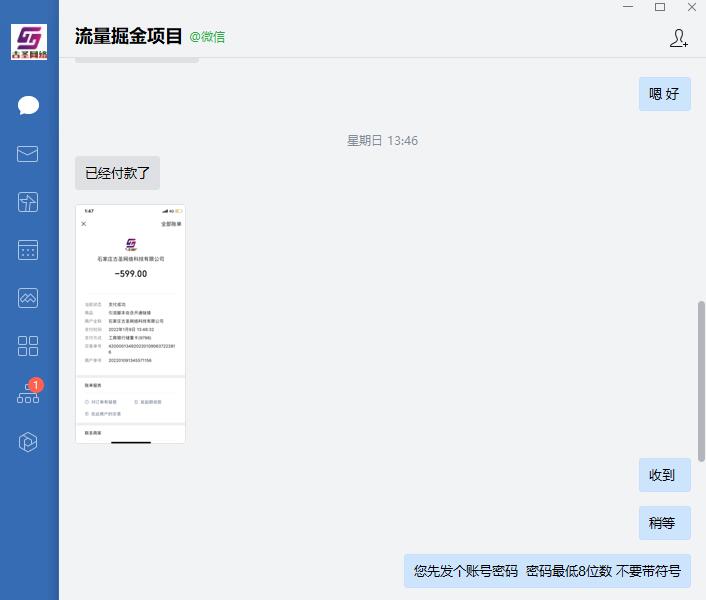
Task: Click the add member icon
Action: (x=678, y=38)
